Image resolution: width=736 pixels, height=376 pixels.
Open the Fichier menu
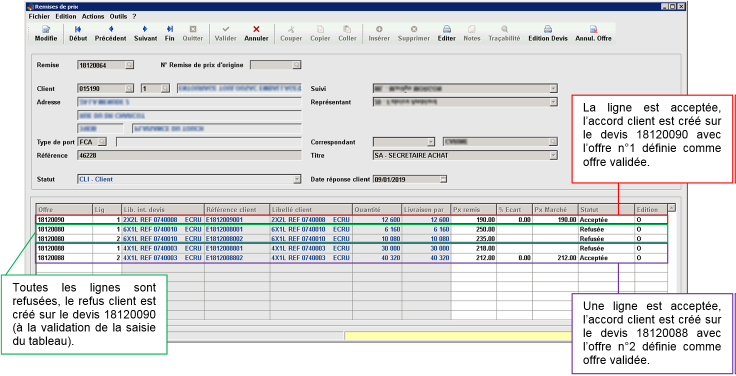[39, 16]
